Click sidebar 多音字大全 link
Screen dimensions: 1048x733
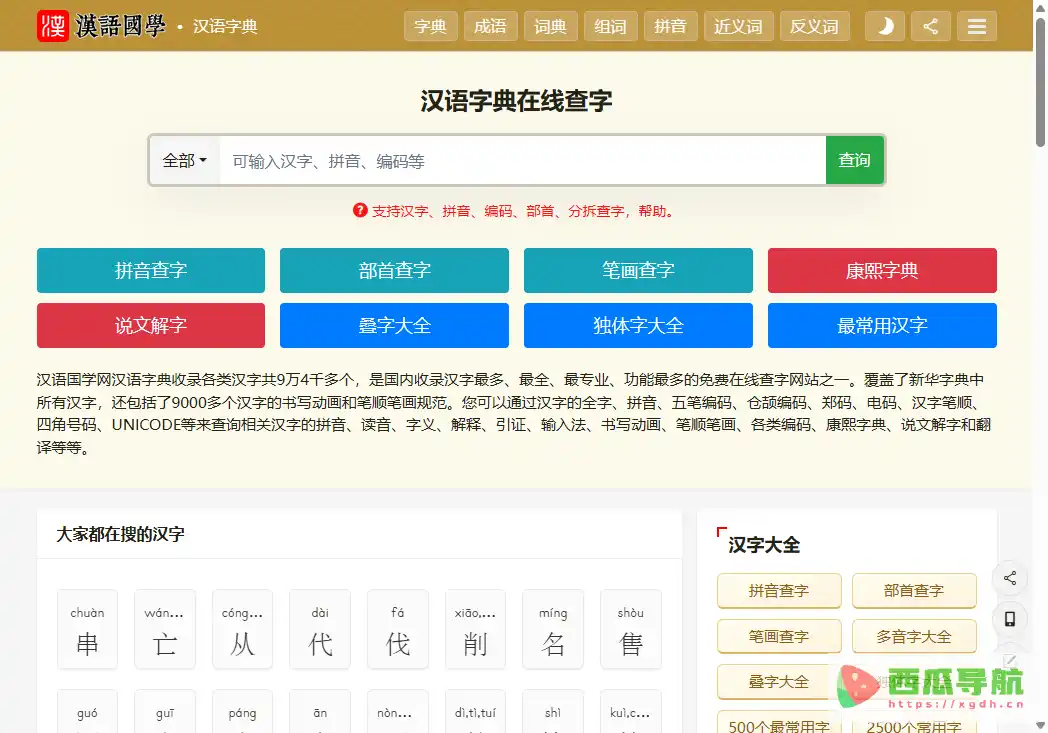[x=914, y=636]
